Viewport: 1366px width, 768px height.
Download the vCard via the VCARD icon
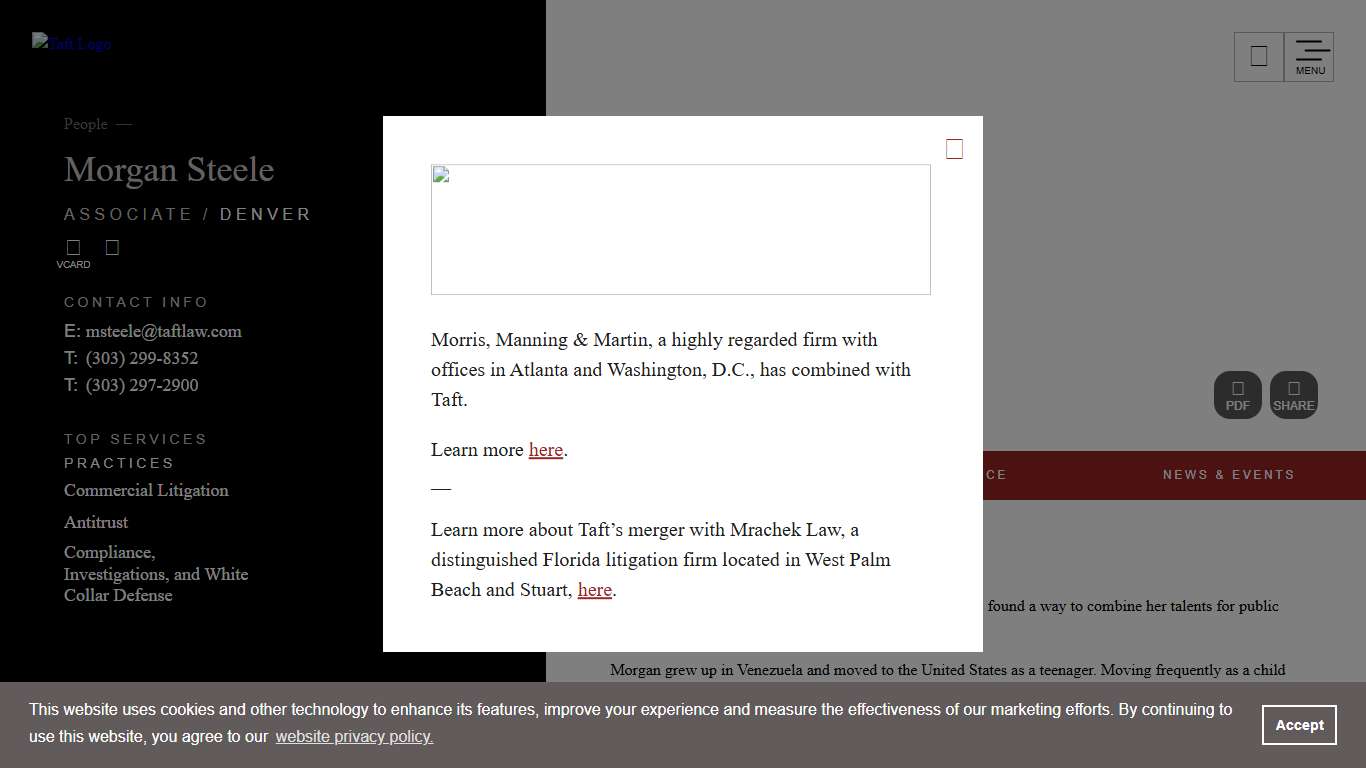tap(73, 252)
